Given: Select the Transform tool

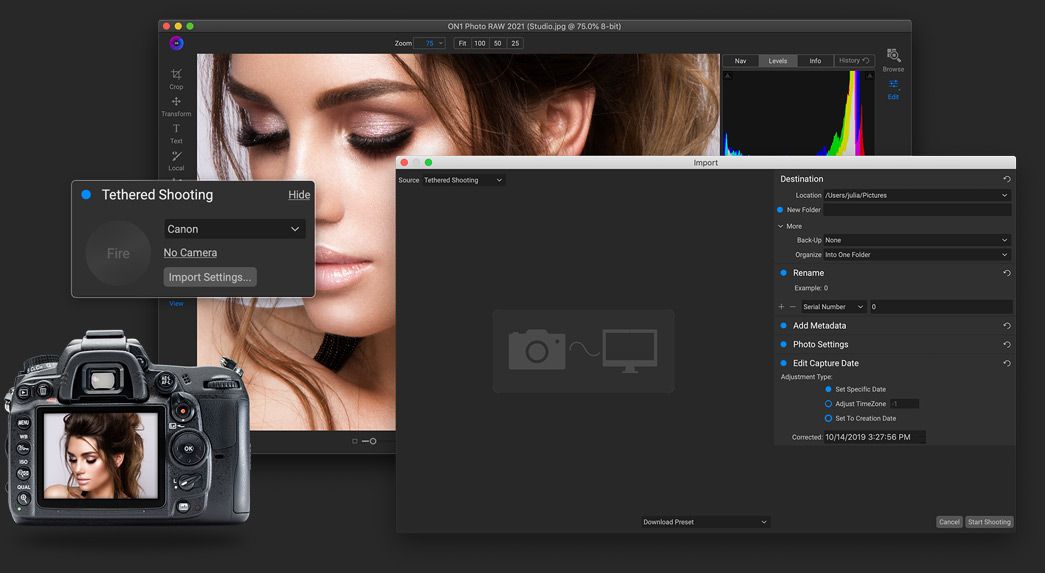Looking at the screenshot, I should click(x=176, y=106).
